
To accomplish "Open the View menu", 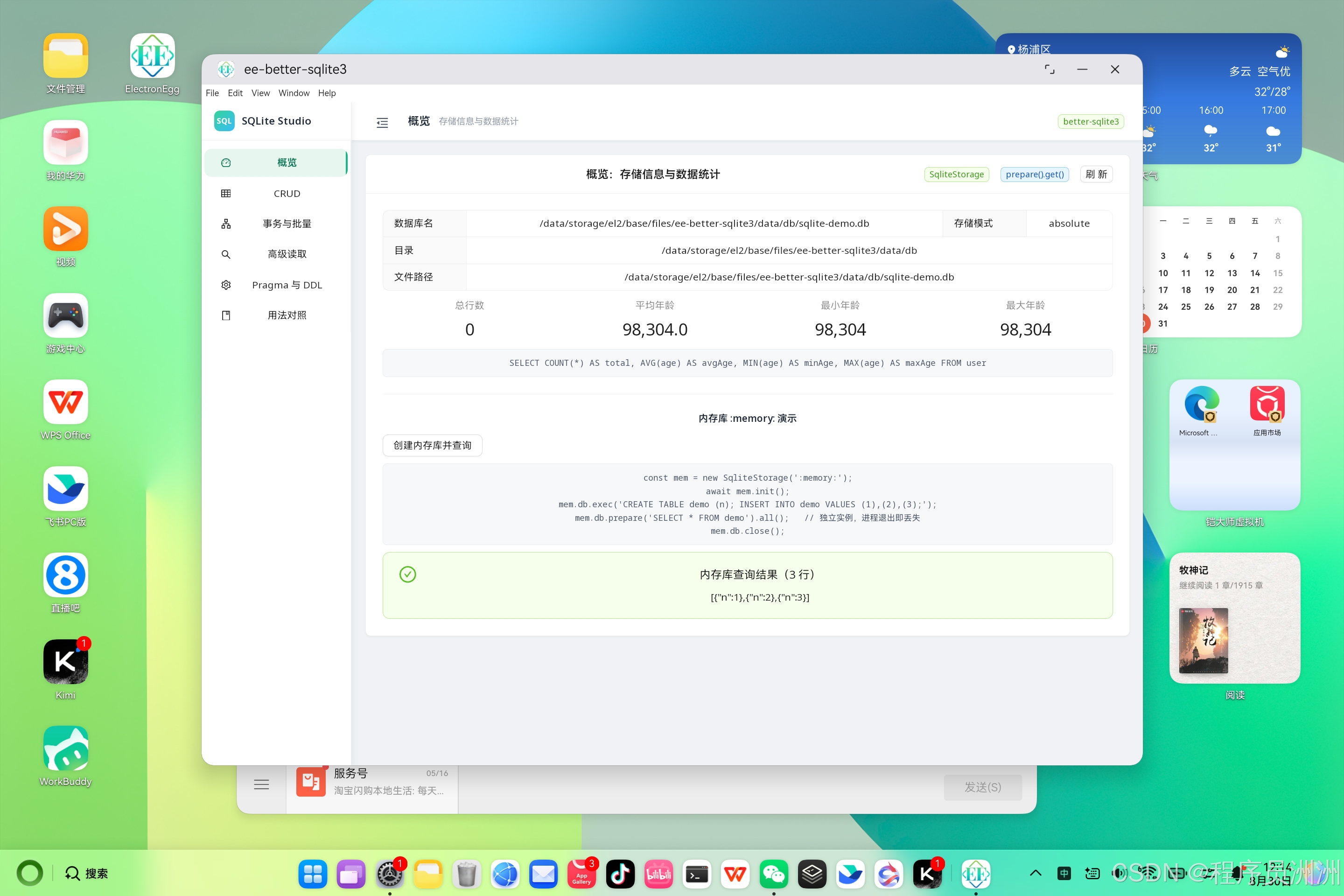I will [x=260, y=93].
